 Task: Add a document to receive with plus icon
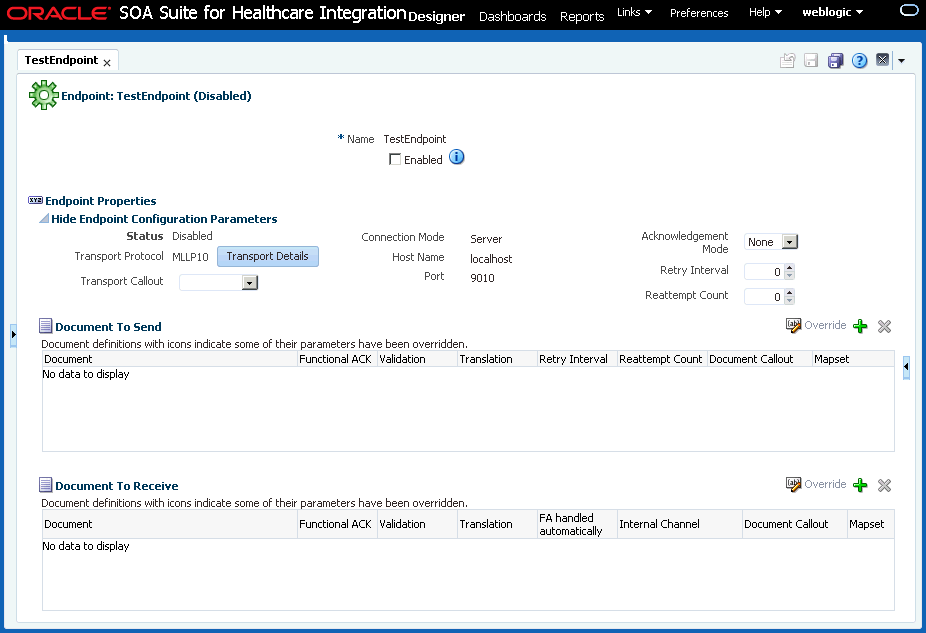pyautogui.click(x=860, y=485)
